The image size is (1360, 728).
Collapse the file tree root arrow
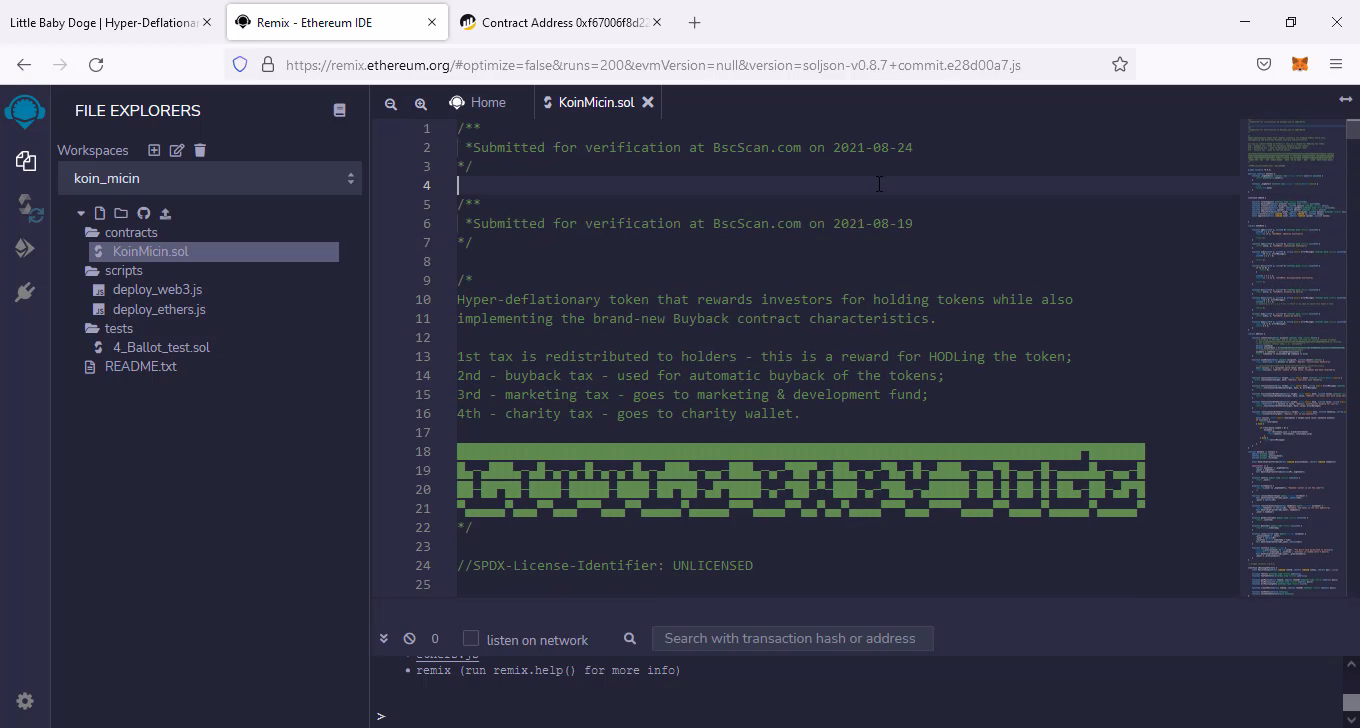tap(81, 213)
